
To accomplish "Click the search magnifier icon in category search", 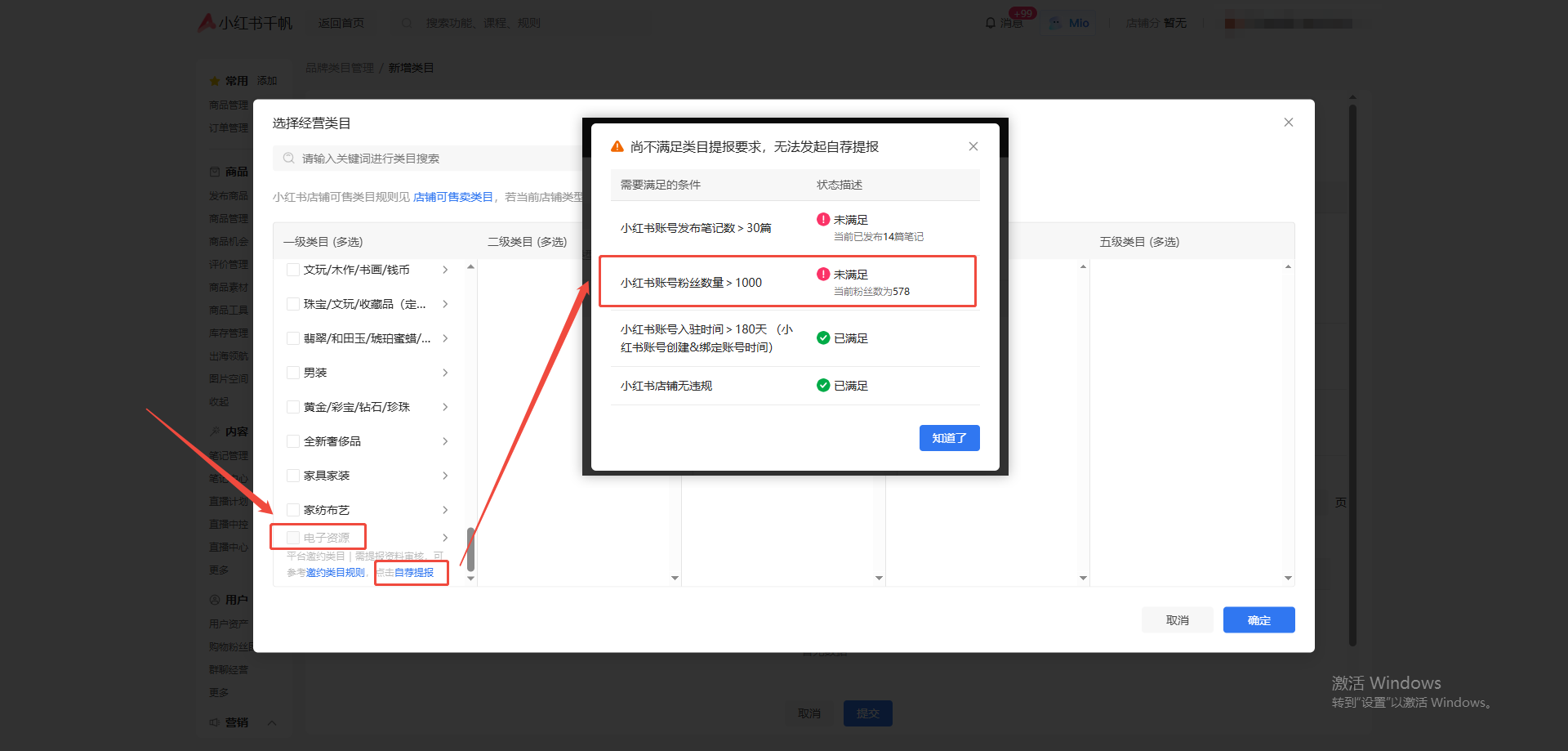I will point(288,159).
